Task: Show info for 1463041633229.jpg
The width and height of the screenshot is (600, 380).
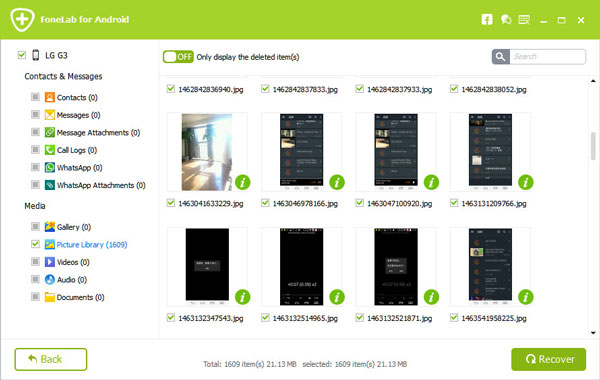Action: 243,182
